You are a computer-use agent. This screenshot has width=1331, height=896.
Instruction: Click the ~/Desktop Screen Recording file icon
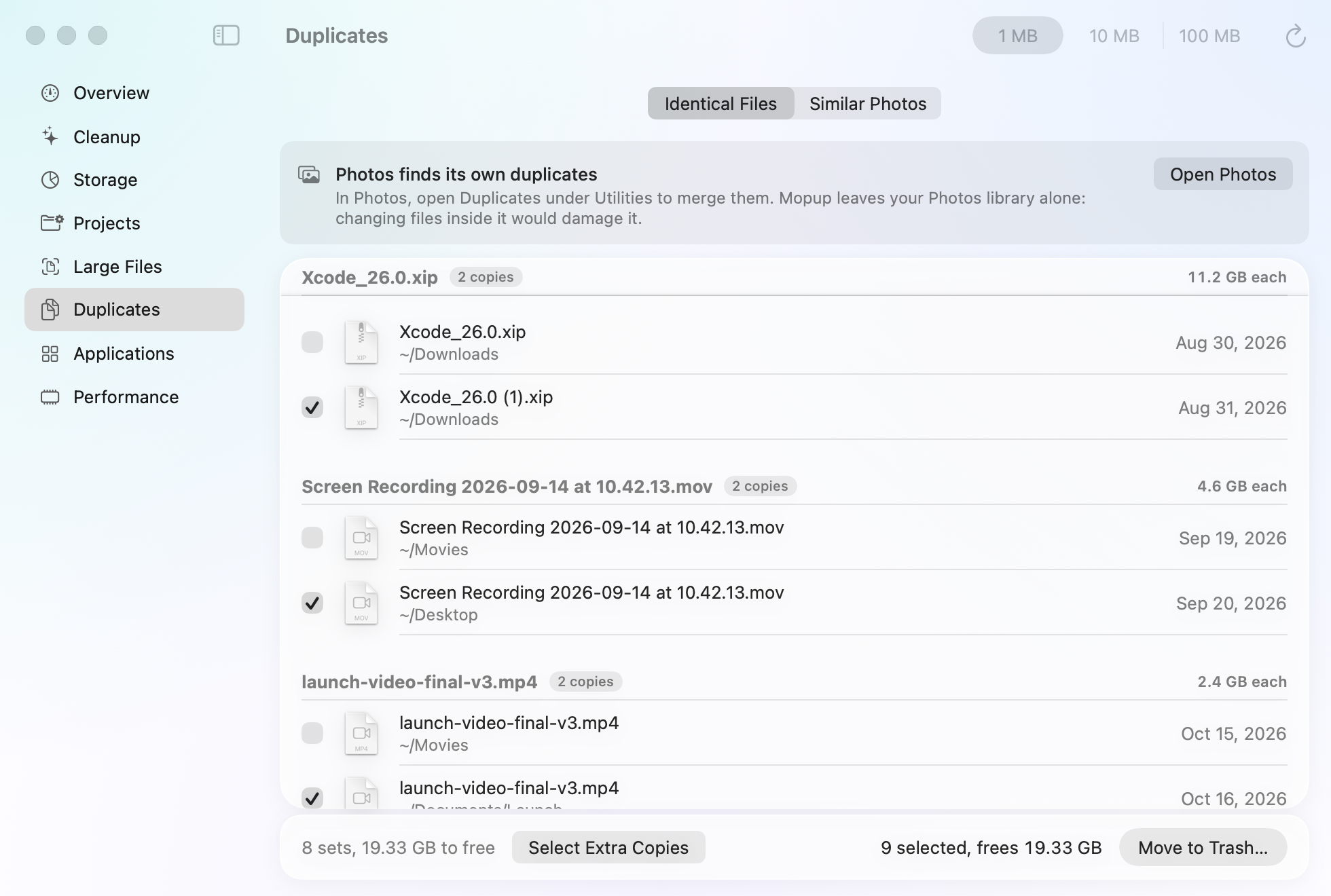361,603
